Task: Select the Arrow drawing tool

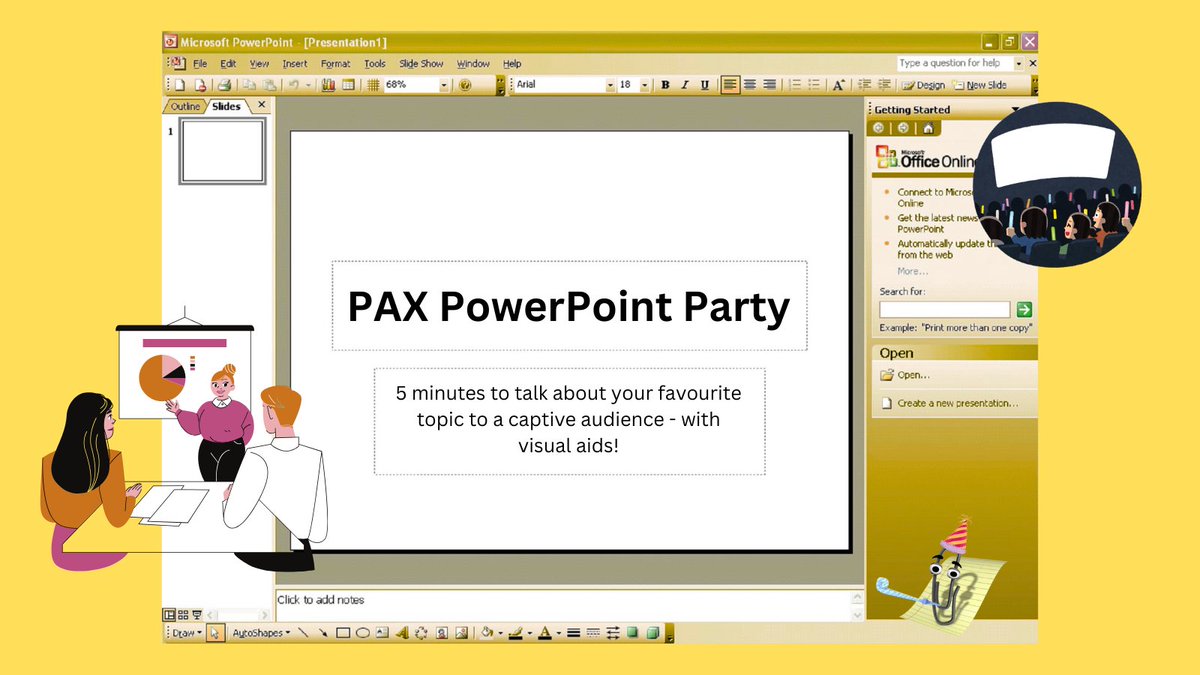Action: [323, 633]
